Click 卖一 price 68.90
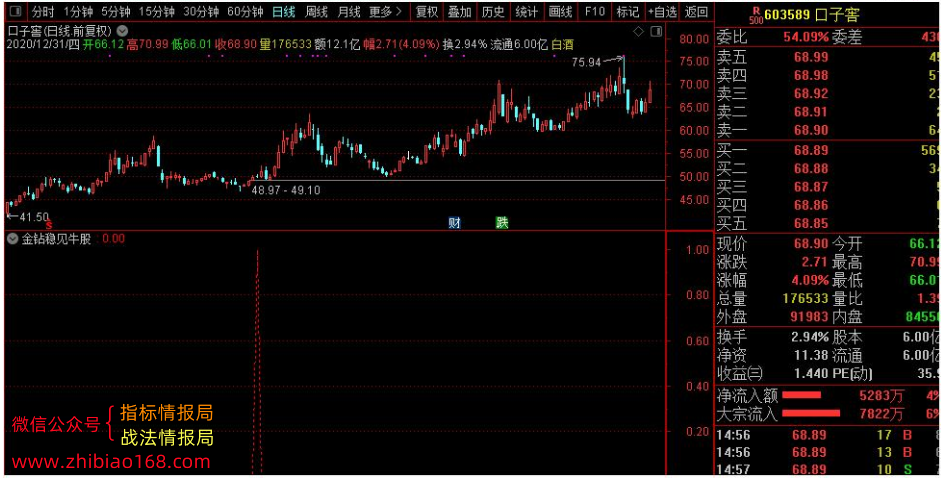941x478 pixels. tap(811, 130)
